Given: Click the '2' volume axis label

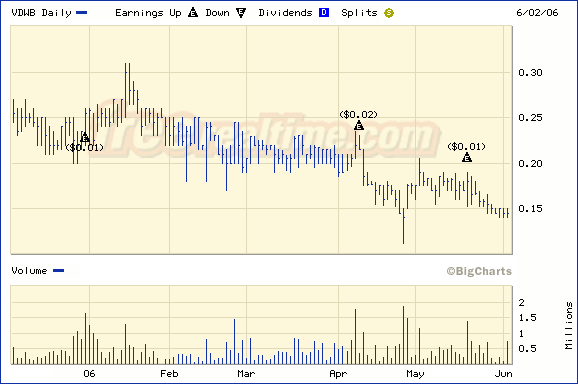Looking at the screenshot, I should click(x=521, y=303).
